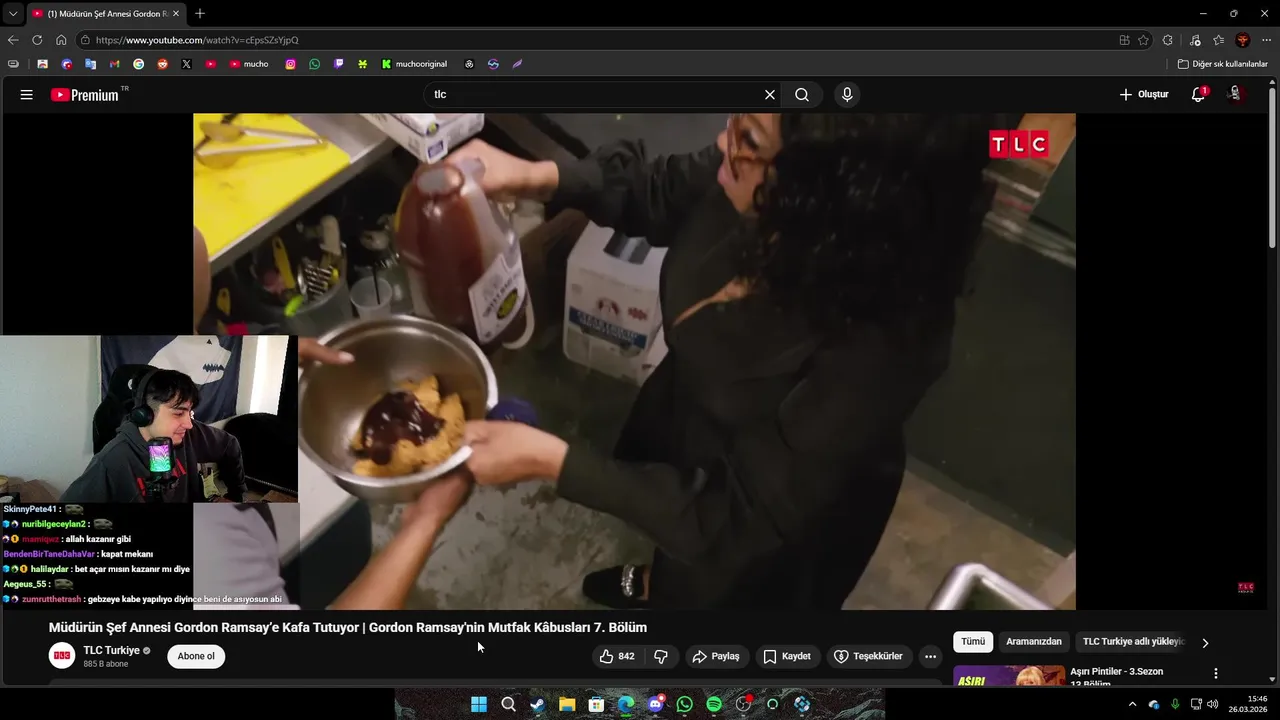Open Microsoft Store from the taskbar
This screenshot has width=1280, height=720.
tap(596, 704)
